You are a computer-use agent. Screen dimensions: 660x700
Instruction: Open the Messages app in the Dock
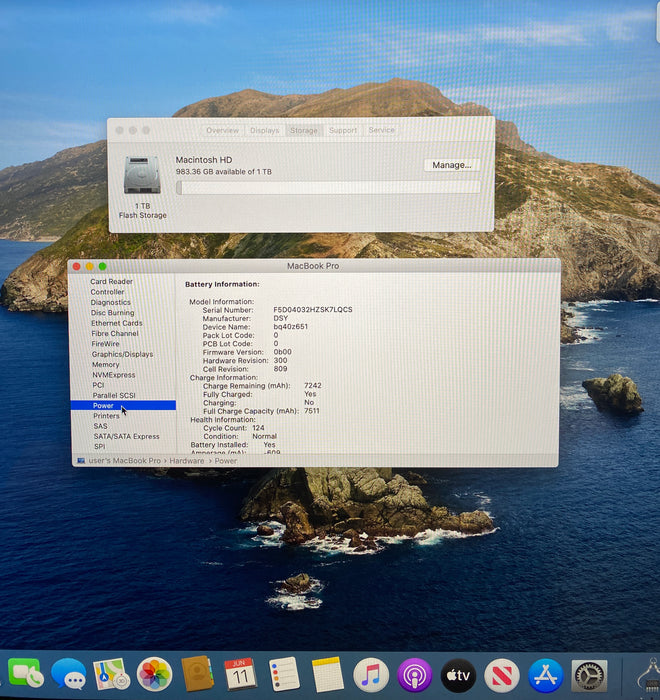point(68,674)
